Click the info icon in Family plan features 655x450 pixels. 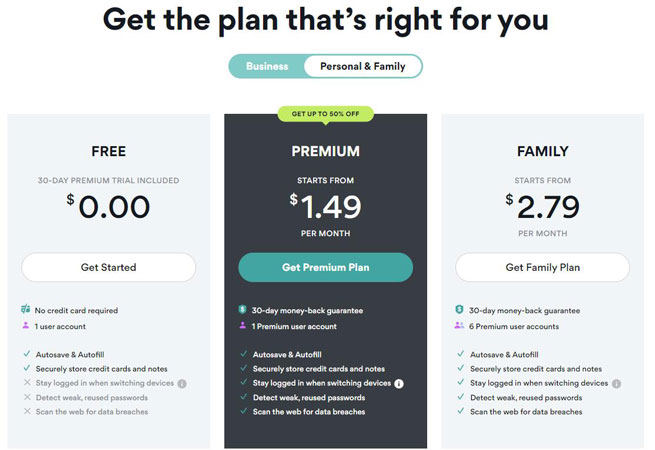[x=616, y=383]
